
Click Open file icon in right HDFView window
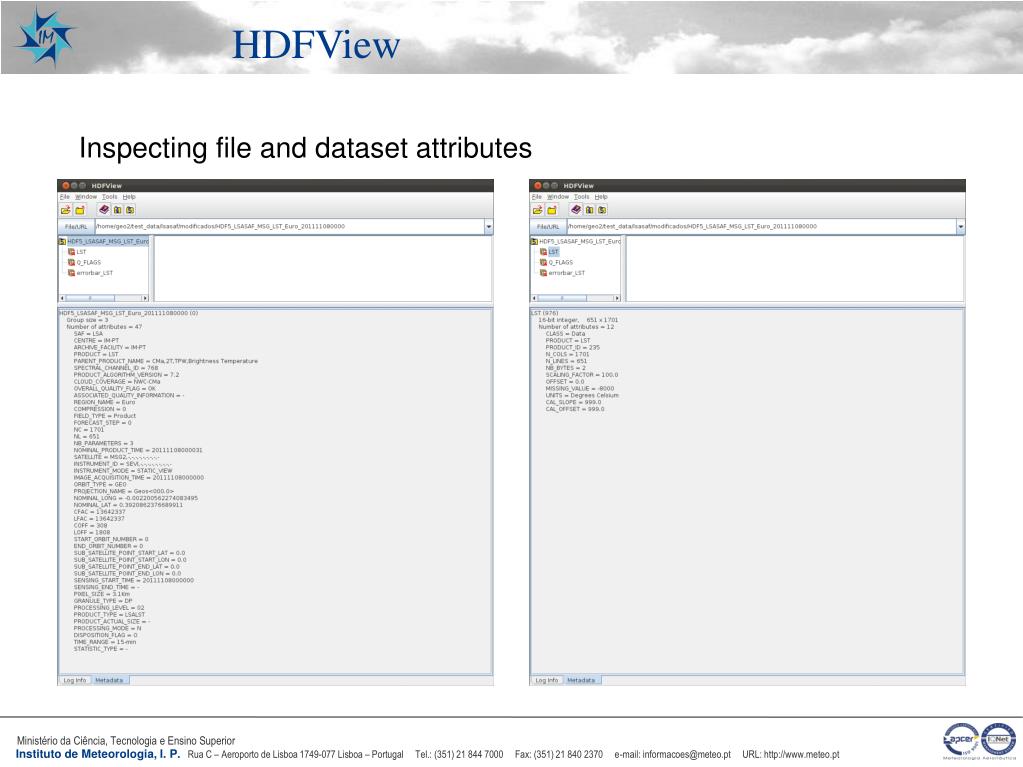coord(538,210)
